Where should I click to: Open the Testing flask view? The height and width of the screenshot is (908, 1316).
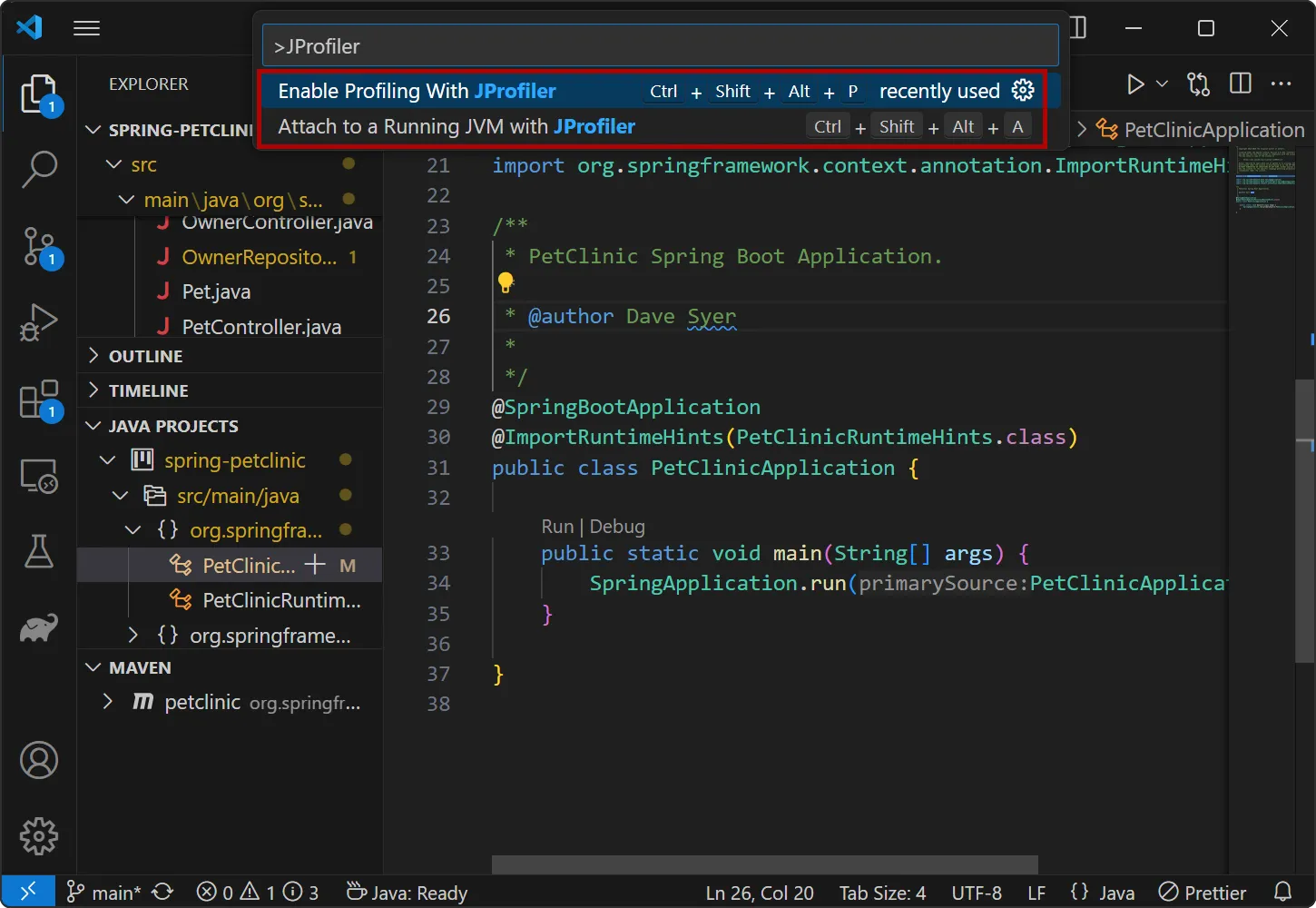click(39, 551)
